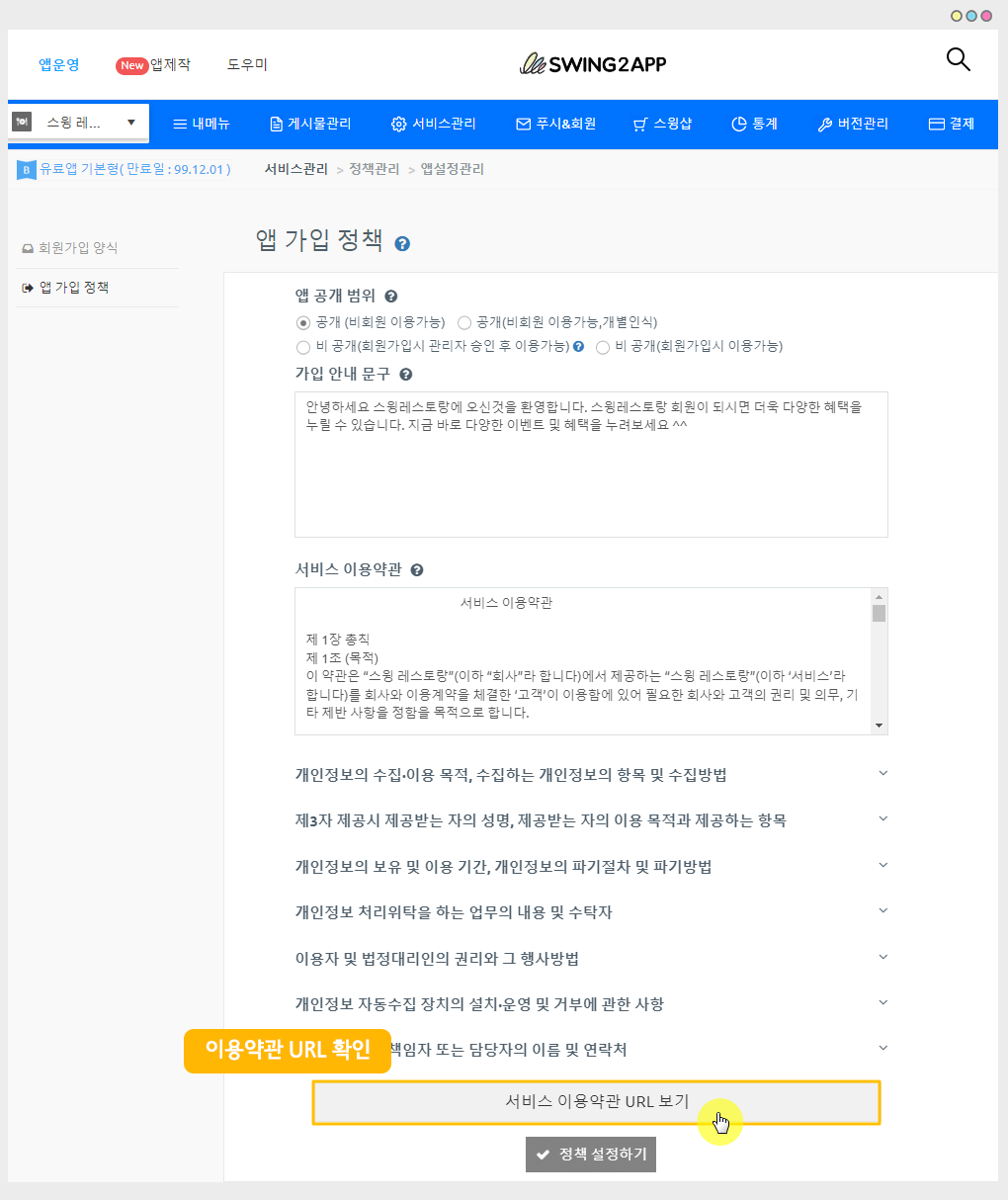Click the search magnifier icon
Viewport: 1008px width, 1200px height.
coord(958,60)
